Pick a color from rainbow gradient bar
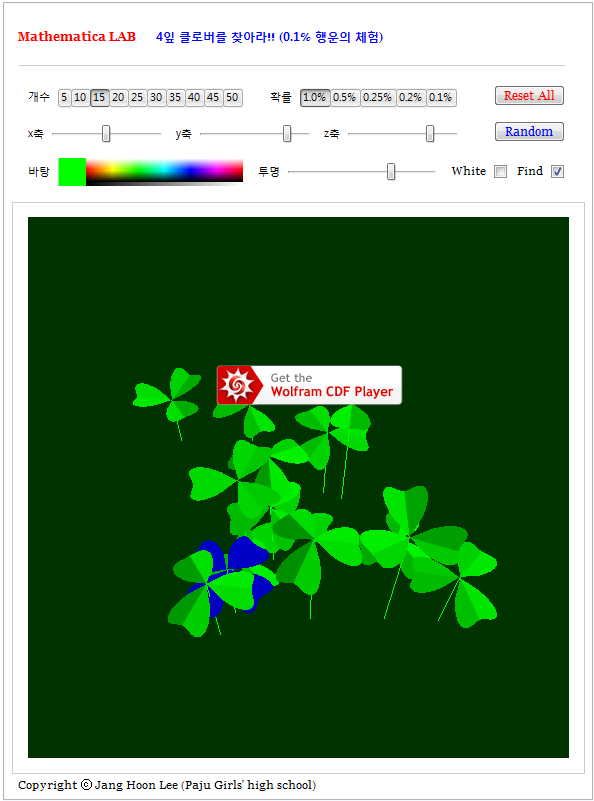This screenshot has height=801, width=594. (x=164, y=172)
